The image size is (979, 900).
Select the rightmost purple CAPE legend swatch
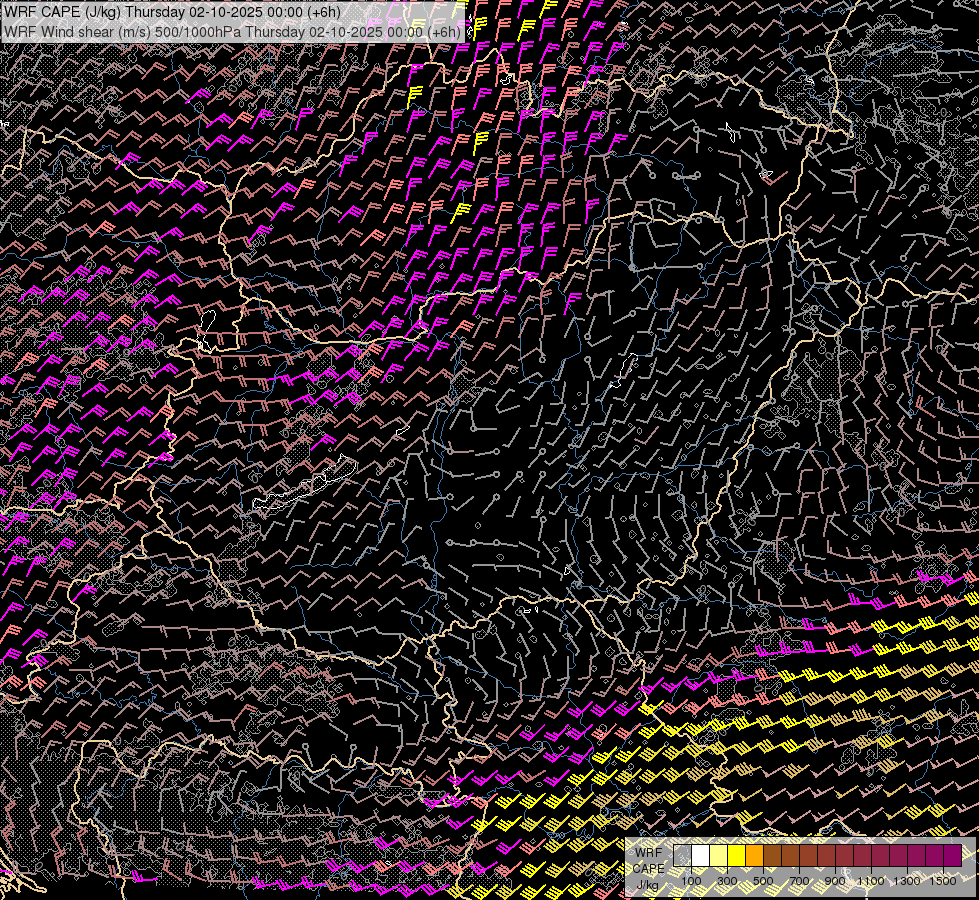coord(952,856)
